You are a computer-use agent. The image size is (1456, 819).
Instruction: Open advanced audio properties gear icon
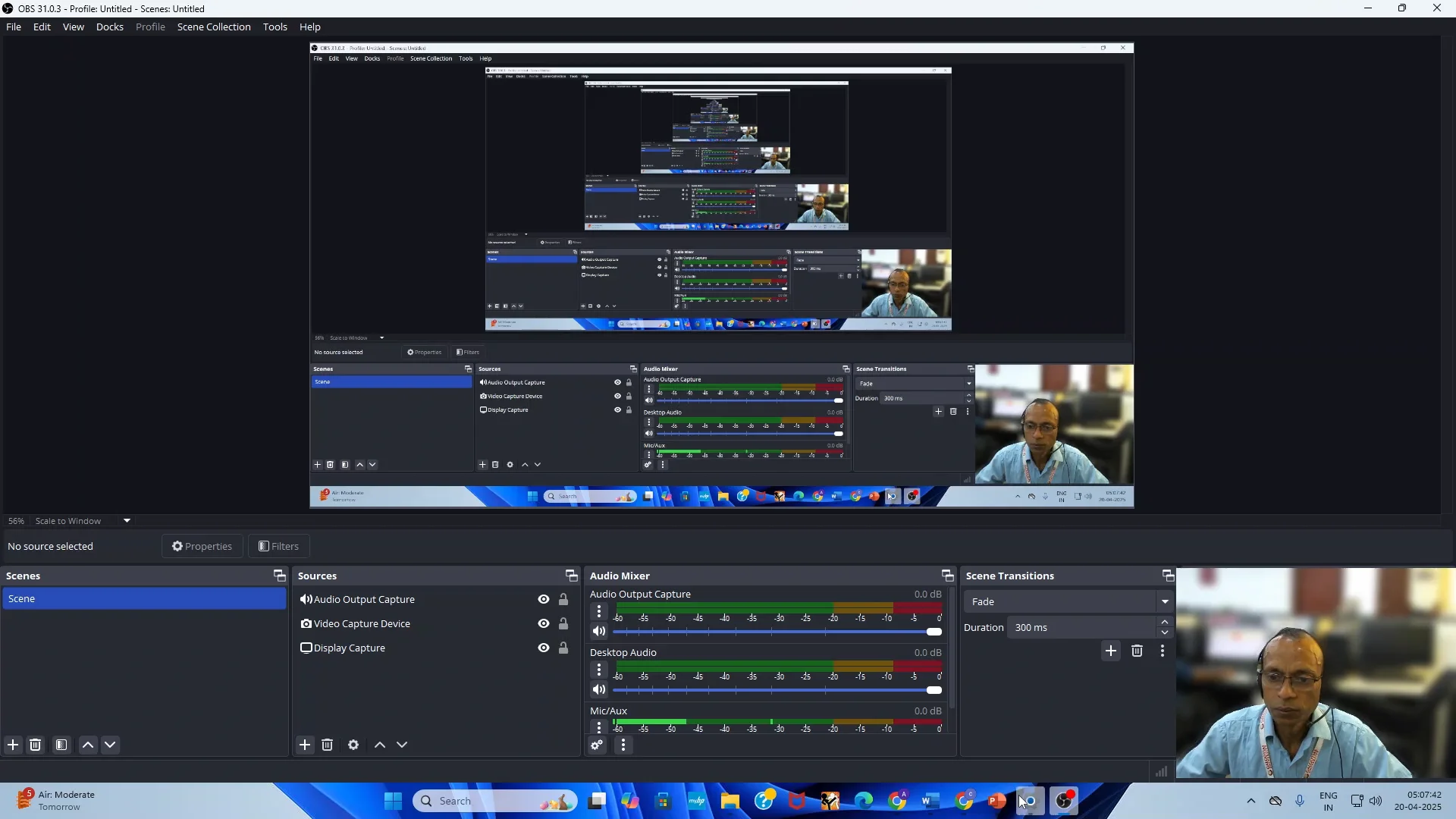coord(598,745)
